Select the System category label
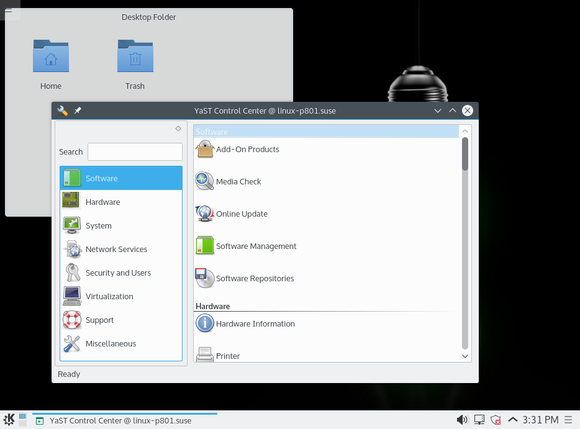This screenshot has width=580, height=429. click(98, 226)
